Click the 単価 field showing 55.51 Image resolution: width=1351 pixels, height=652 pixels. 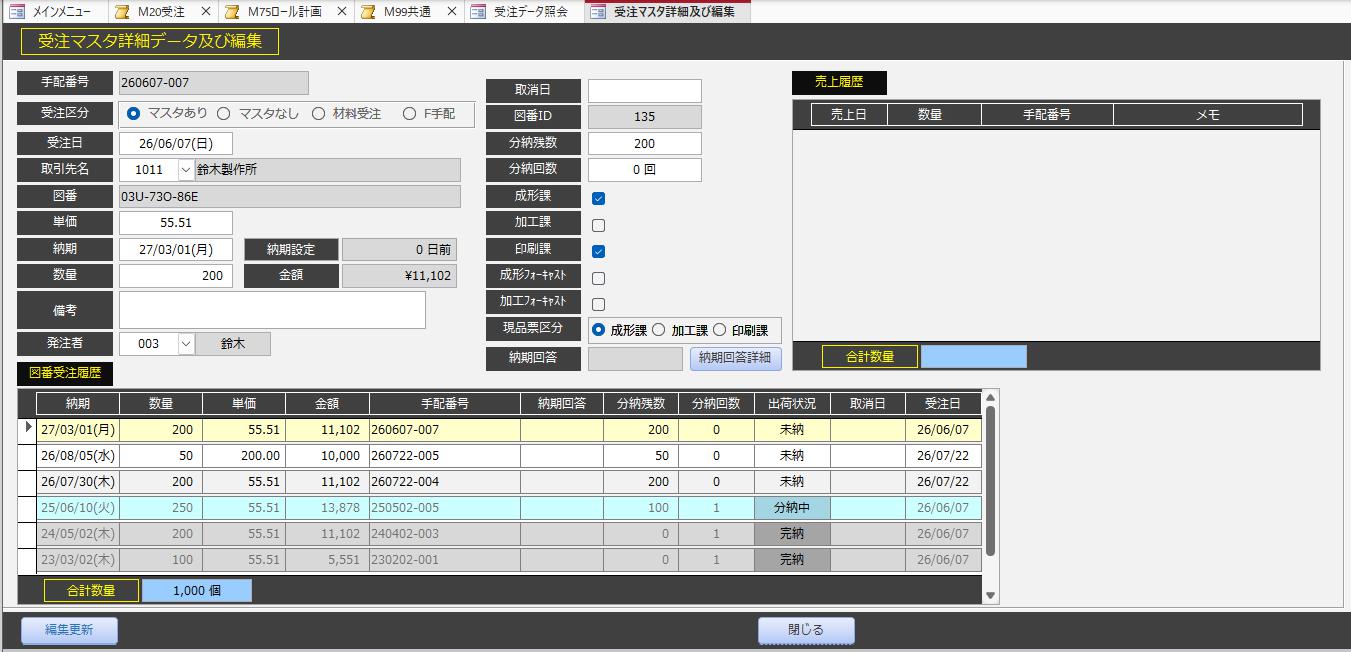tap(176, 223)
